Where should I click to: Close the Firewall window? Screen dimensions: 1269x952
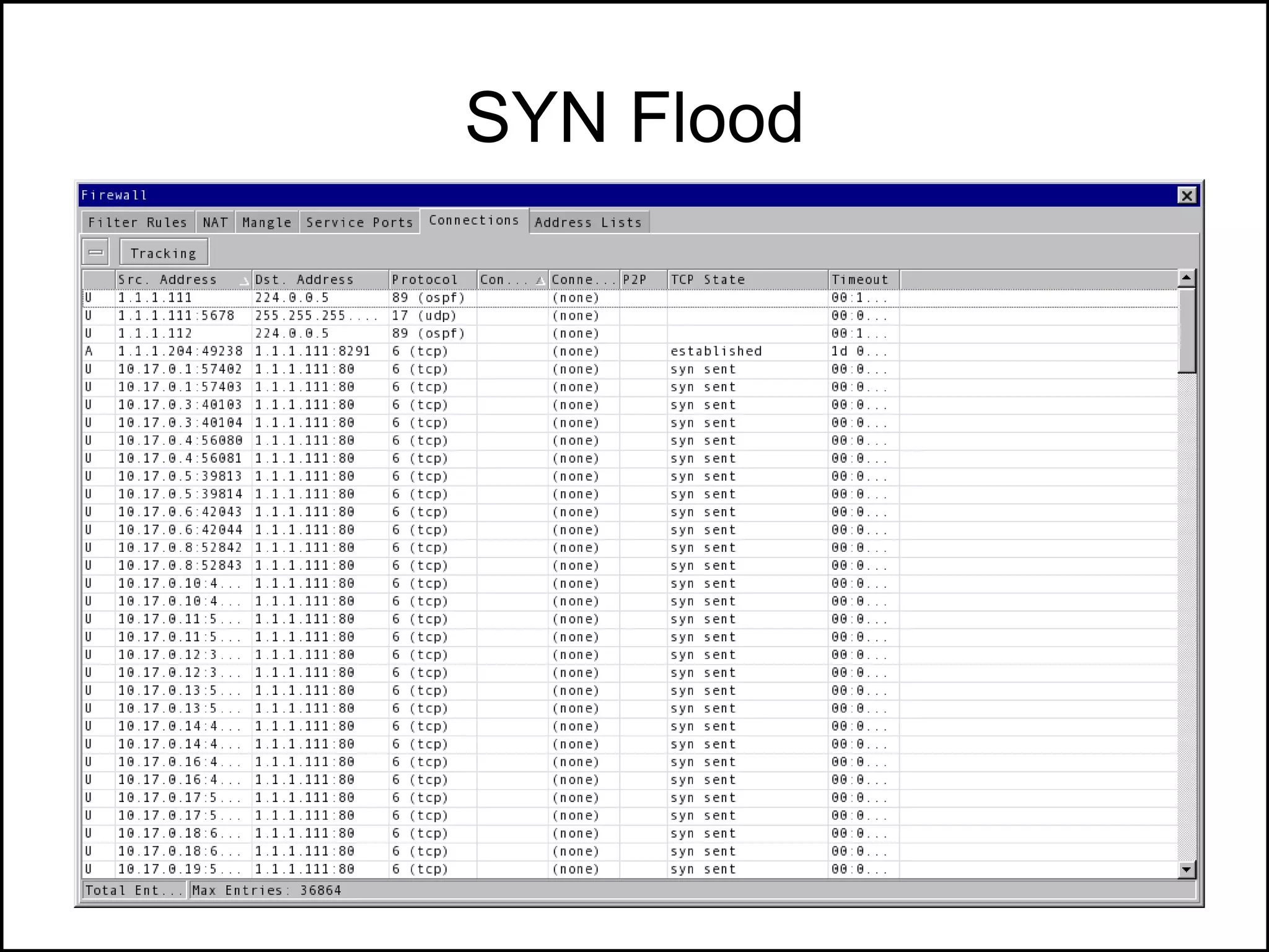tap(1187, 196)
